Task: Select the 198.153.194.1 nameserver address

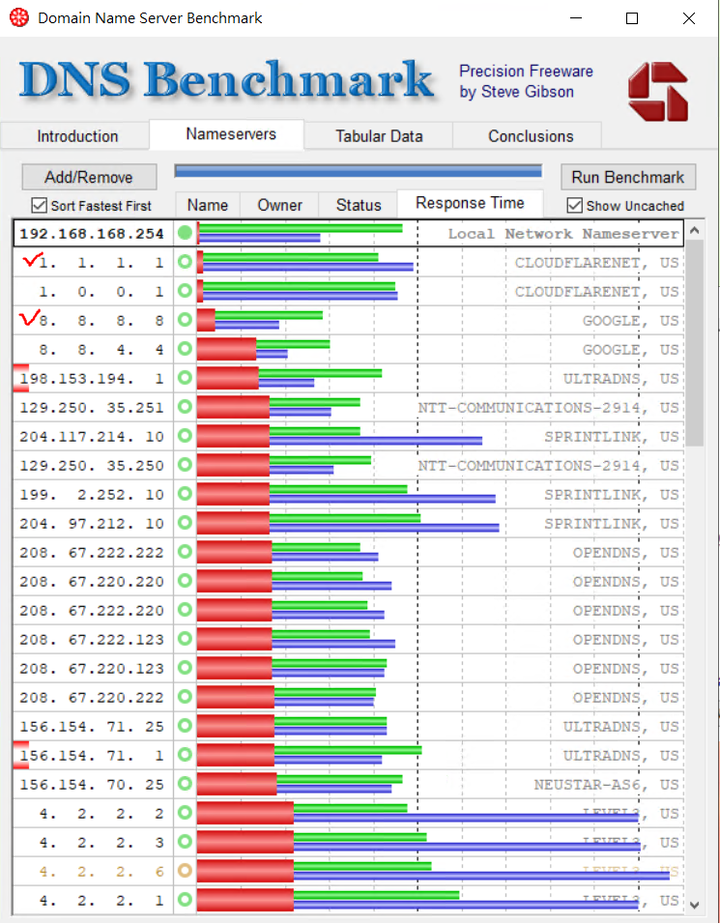Action: coord(92,378)
